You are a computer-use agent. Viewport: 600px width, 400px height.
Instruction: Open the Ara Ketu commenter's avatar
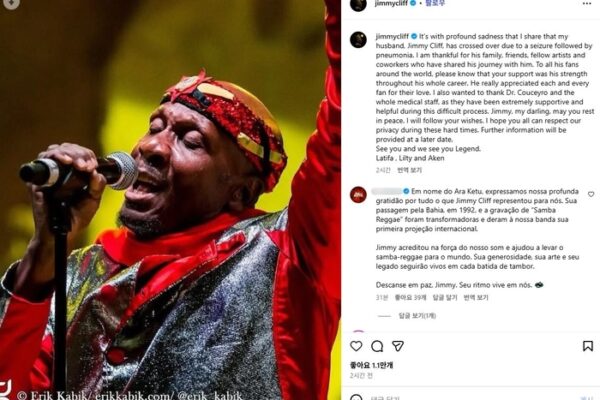pos(358,194)
